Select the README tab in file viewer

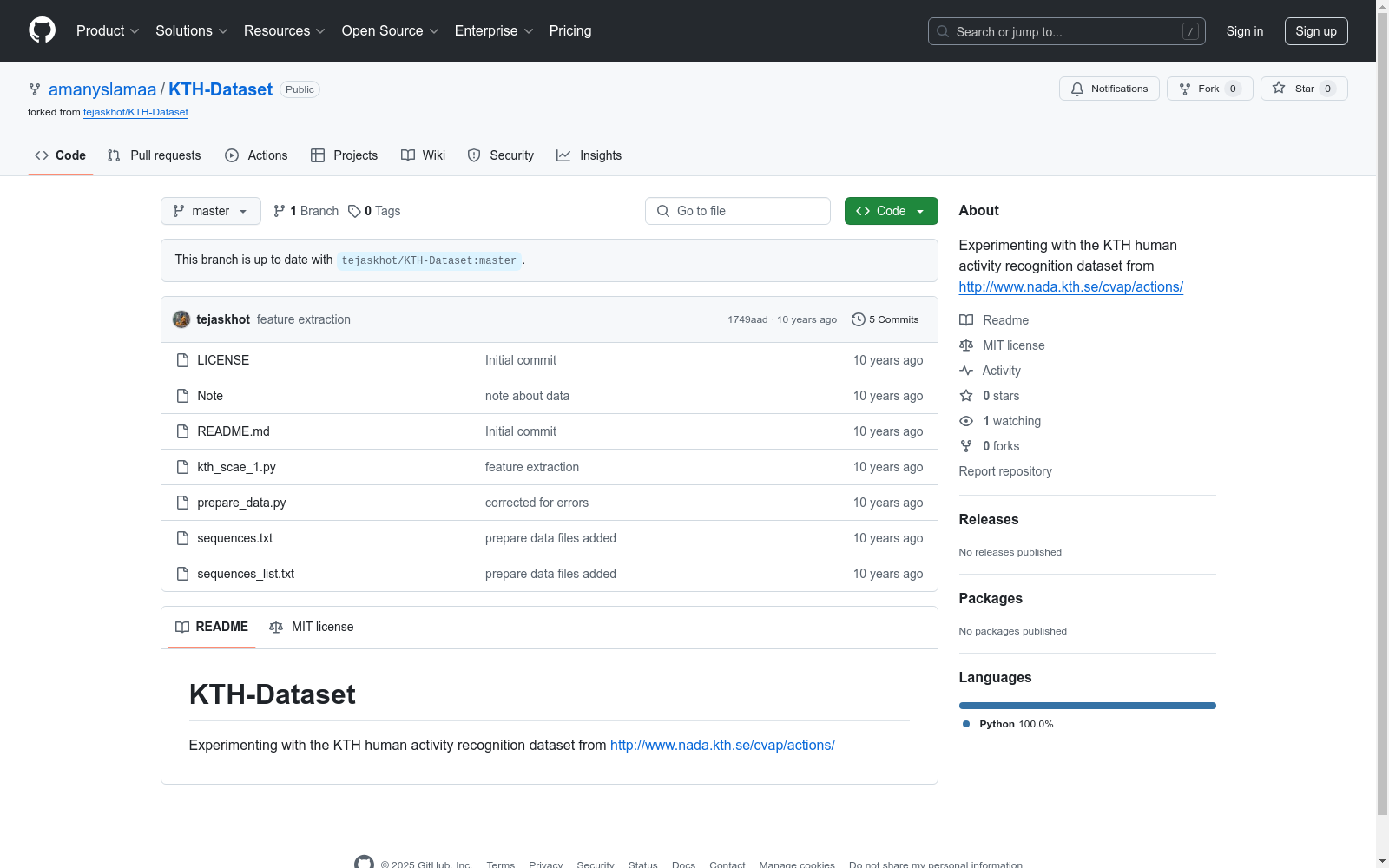click(x=212, y=627)
